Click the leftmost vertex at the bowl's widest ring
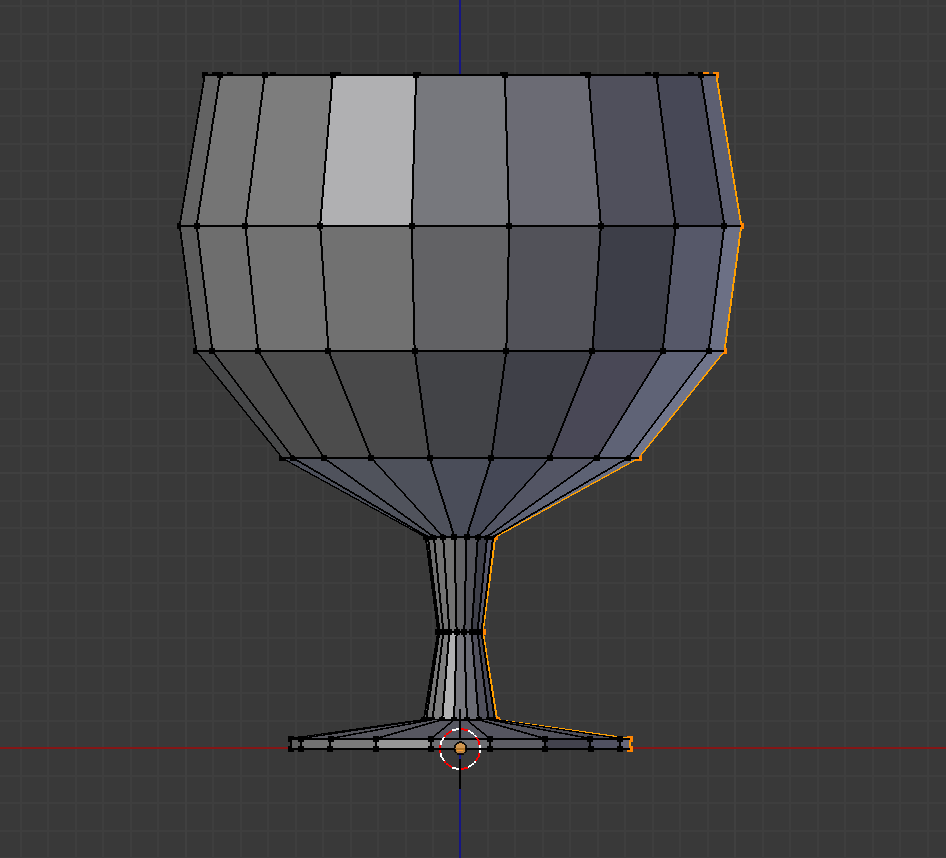 180,226
